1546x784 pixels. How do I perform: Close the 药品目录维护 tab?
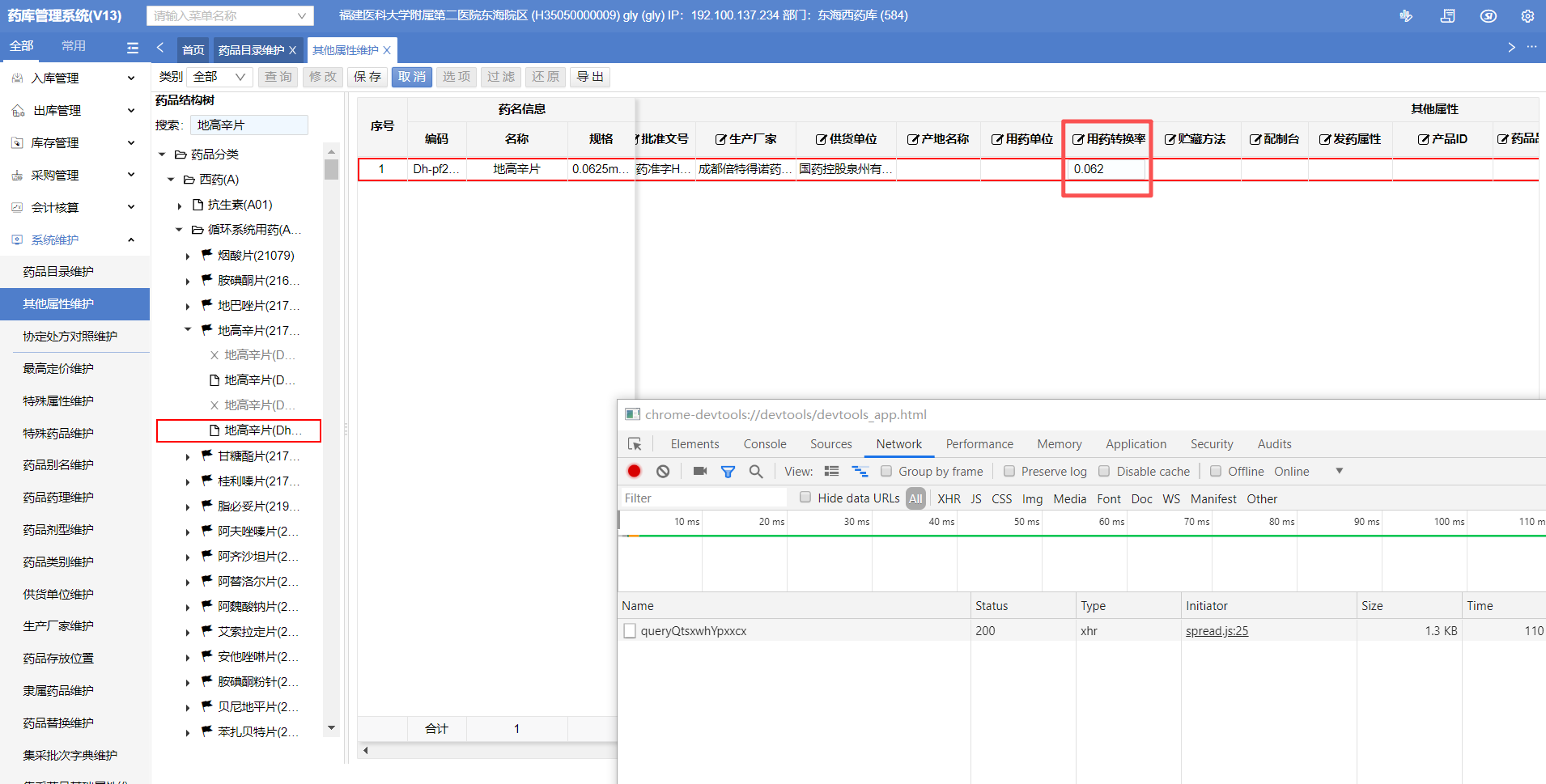(292, 50)
